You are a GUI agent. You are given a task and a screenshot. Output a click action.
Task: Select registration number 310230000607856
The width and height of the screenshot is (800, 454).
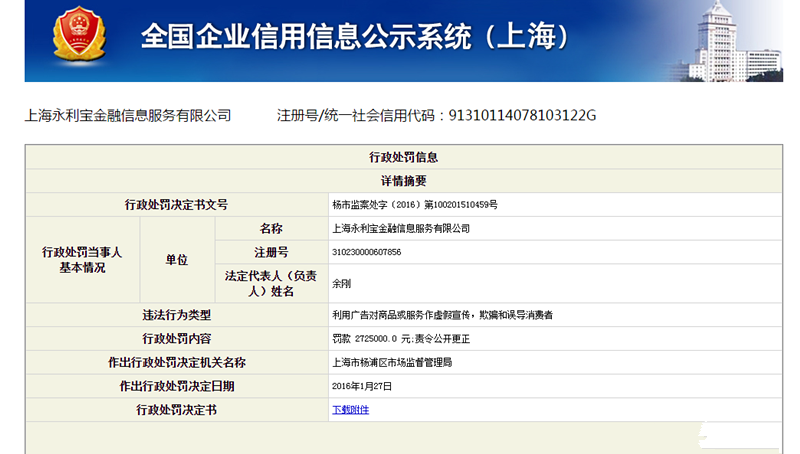(366, 252)
